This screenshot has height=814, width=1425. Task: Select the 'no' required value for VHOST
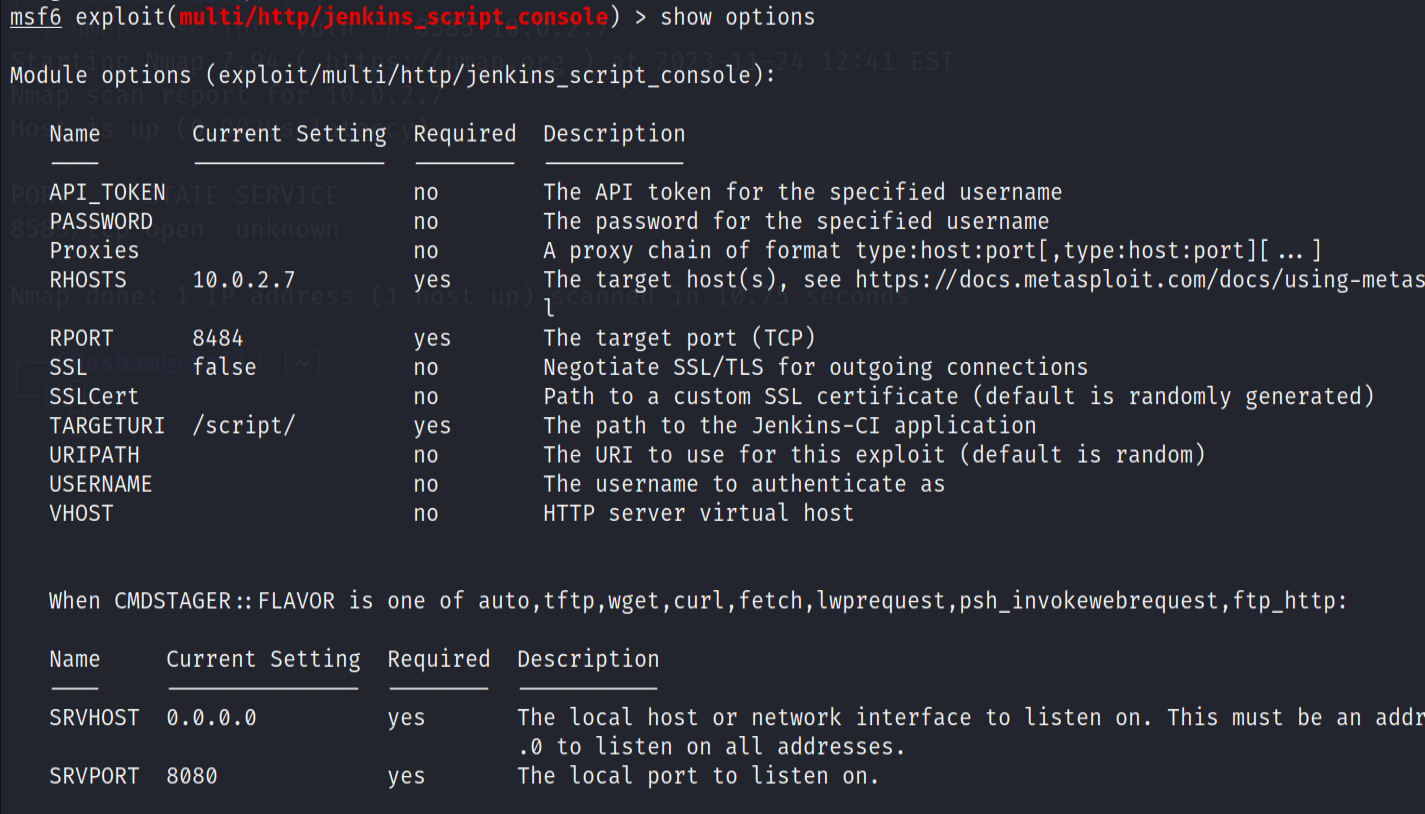[x=426, y=513]
